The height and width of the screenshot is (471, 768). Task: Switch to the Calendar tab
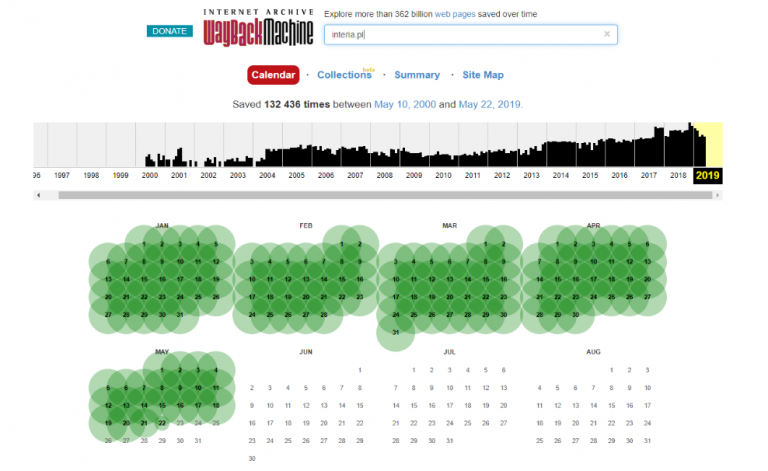[x=273, y=75]
